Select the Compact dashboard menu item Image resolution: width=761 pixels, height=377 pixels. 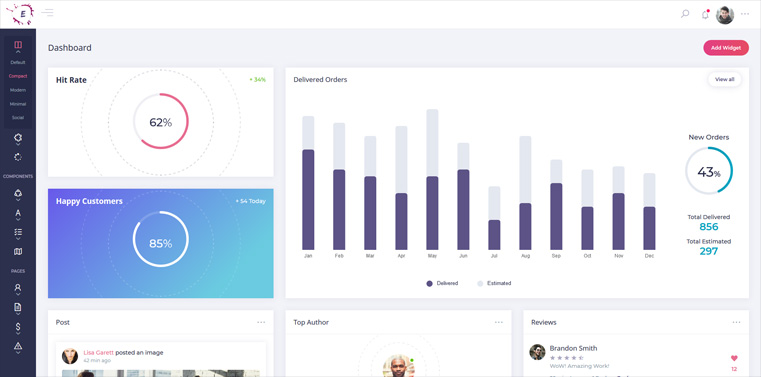tap(18, 76)
